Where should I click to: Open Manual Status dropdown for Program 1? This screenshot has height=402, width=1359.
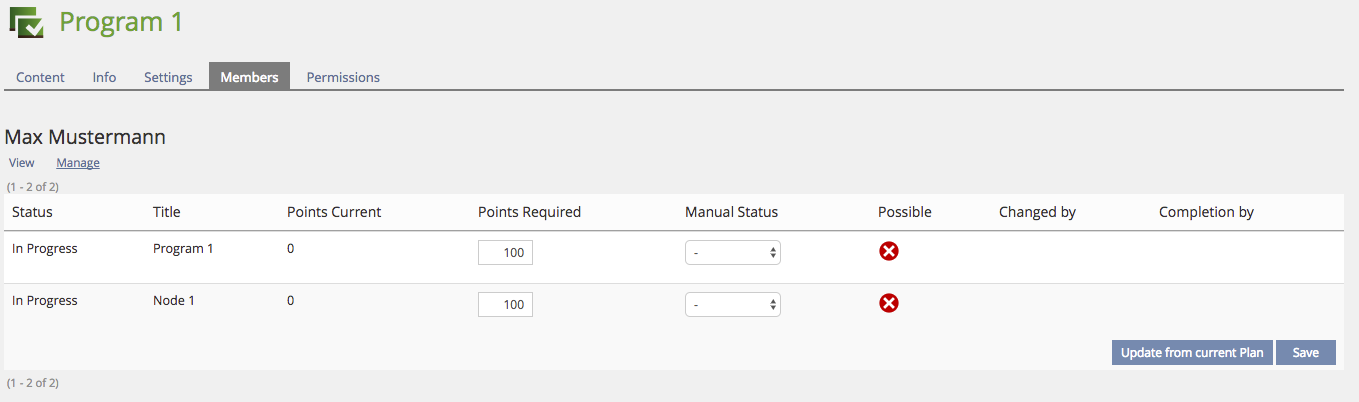(x=732, y=253)
